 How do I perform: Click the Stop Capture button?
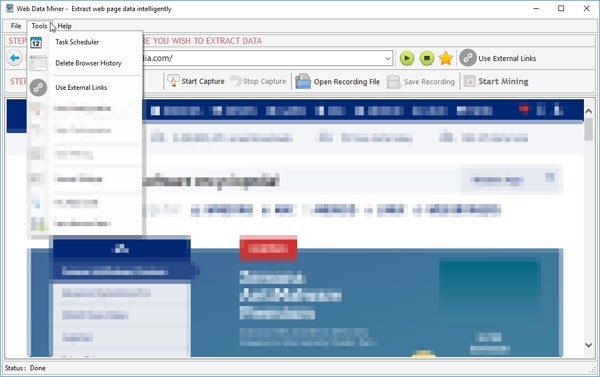pyautogui.click(x=258, y=81)
